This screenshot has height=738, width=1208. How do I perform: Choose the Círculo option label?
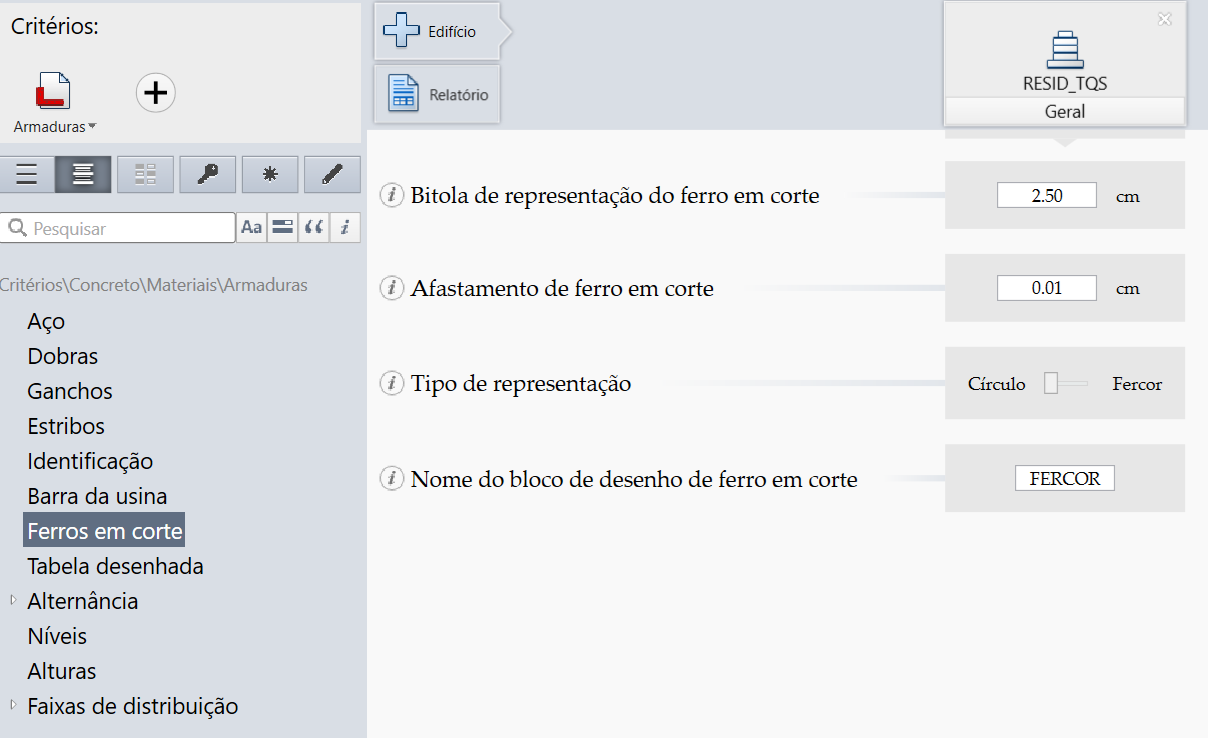tap(996, 384)
